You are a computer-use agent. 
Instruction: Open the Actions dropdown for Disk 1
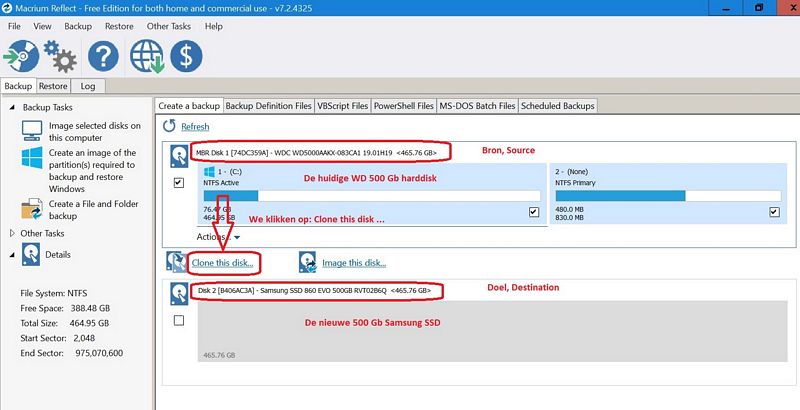[218, 237]
